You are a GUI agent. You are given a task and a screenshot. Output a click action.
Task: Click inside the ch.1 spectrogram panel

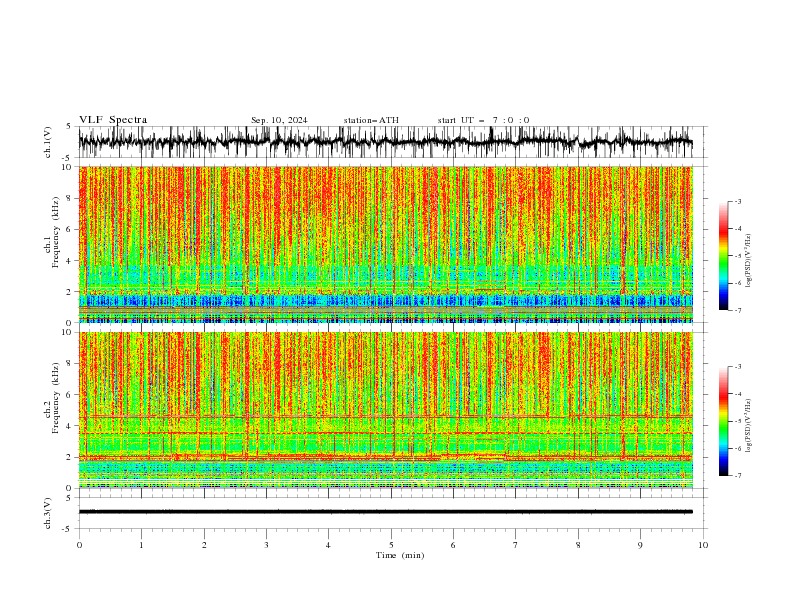(x=386, y=244)
